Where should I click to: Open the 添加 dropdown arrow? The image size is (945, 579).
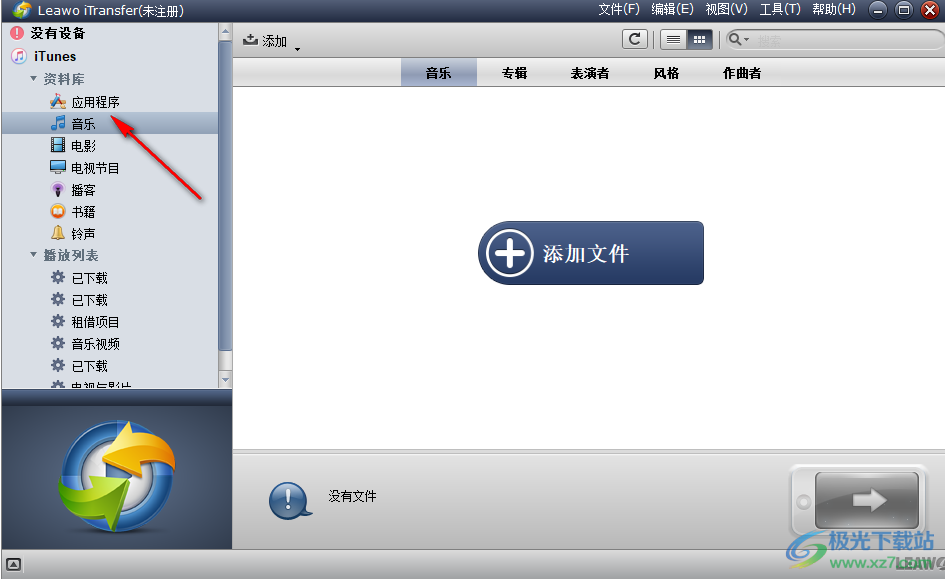[297, 49]
